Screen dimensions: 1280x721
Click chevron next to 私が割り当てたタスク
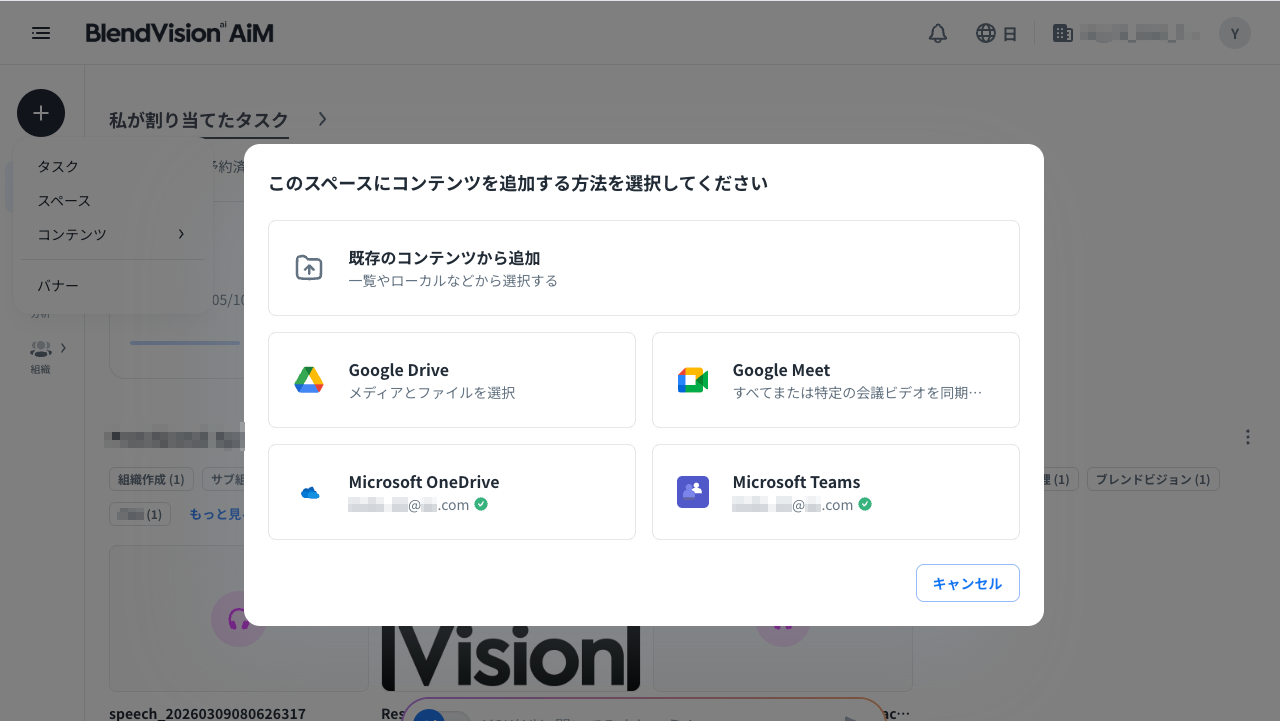click(x=322, y=119)
